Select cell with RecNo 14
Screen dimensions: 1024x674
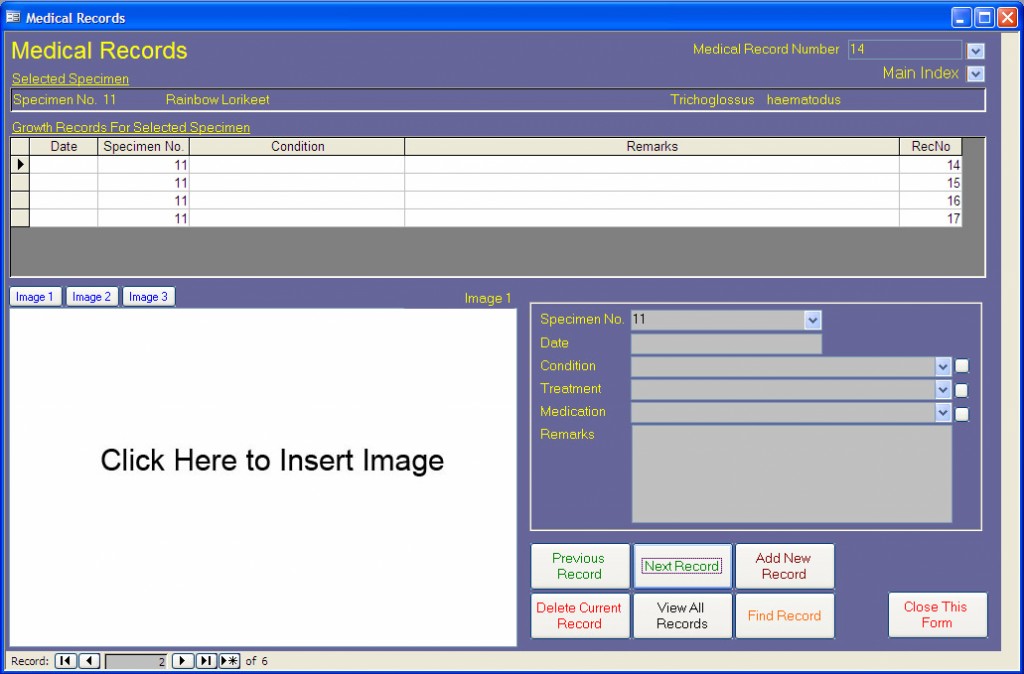point(931,165)
